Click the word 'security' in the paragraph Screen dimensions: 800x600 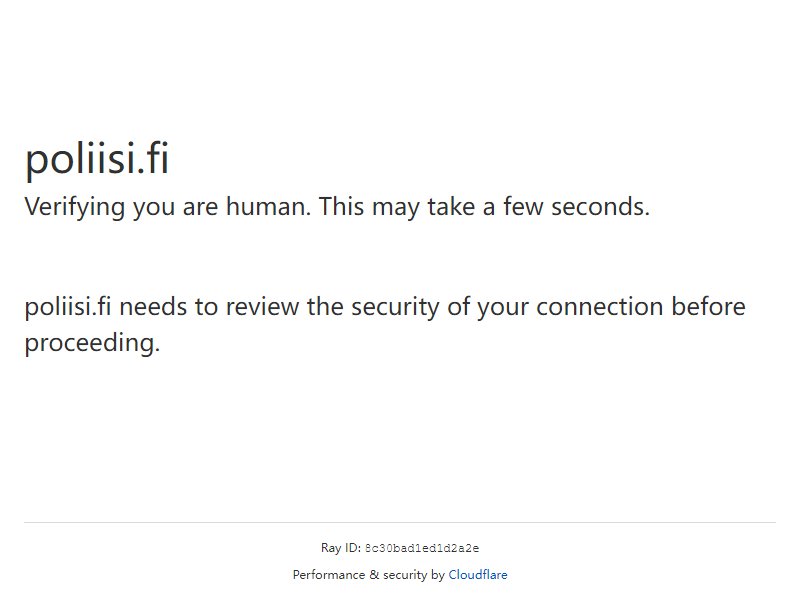(x=395, y=307)
